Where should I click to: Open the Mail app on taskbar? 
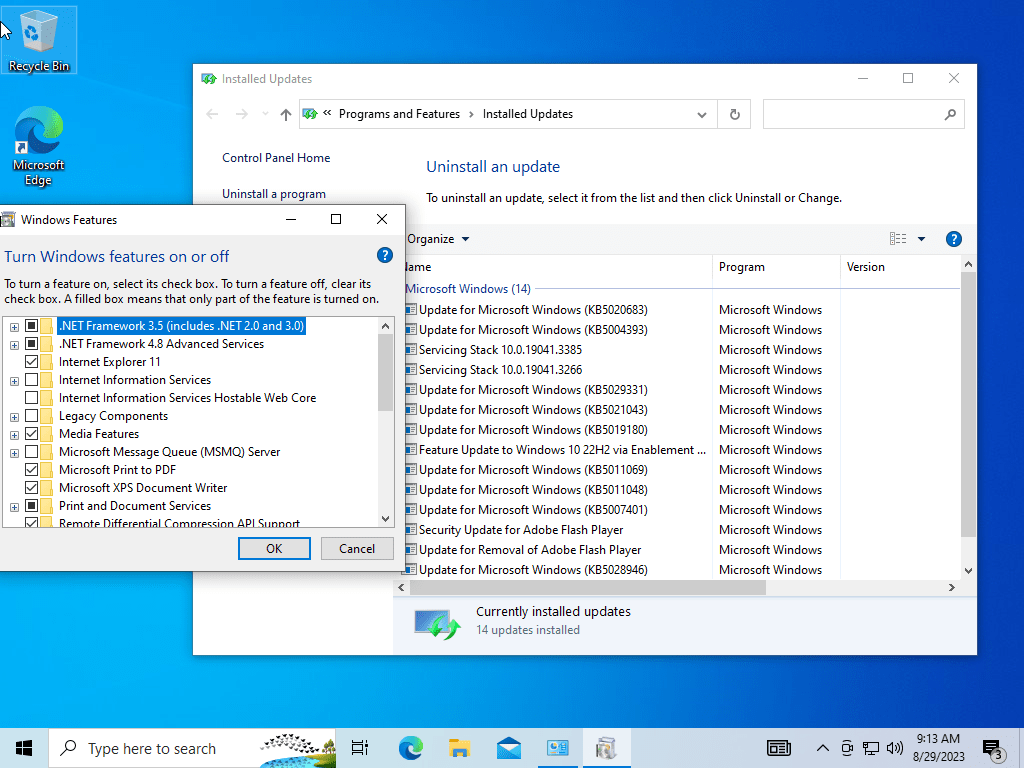point(509,748)
